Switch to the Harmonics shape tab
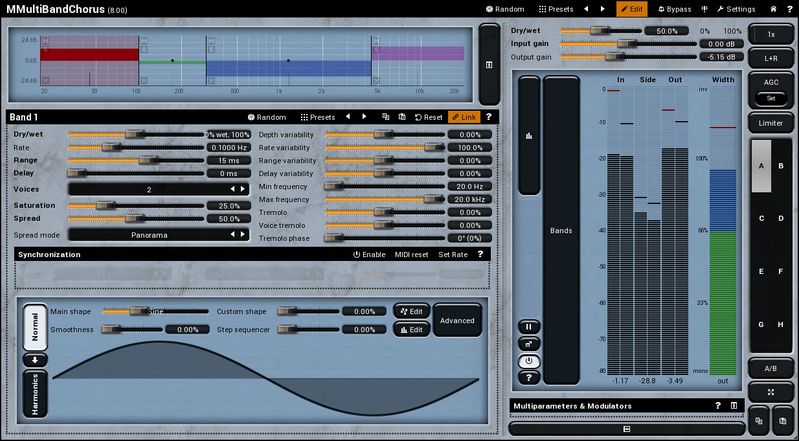This screenshot has width=800, height=441. (35, 392)
